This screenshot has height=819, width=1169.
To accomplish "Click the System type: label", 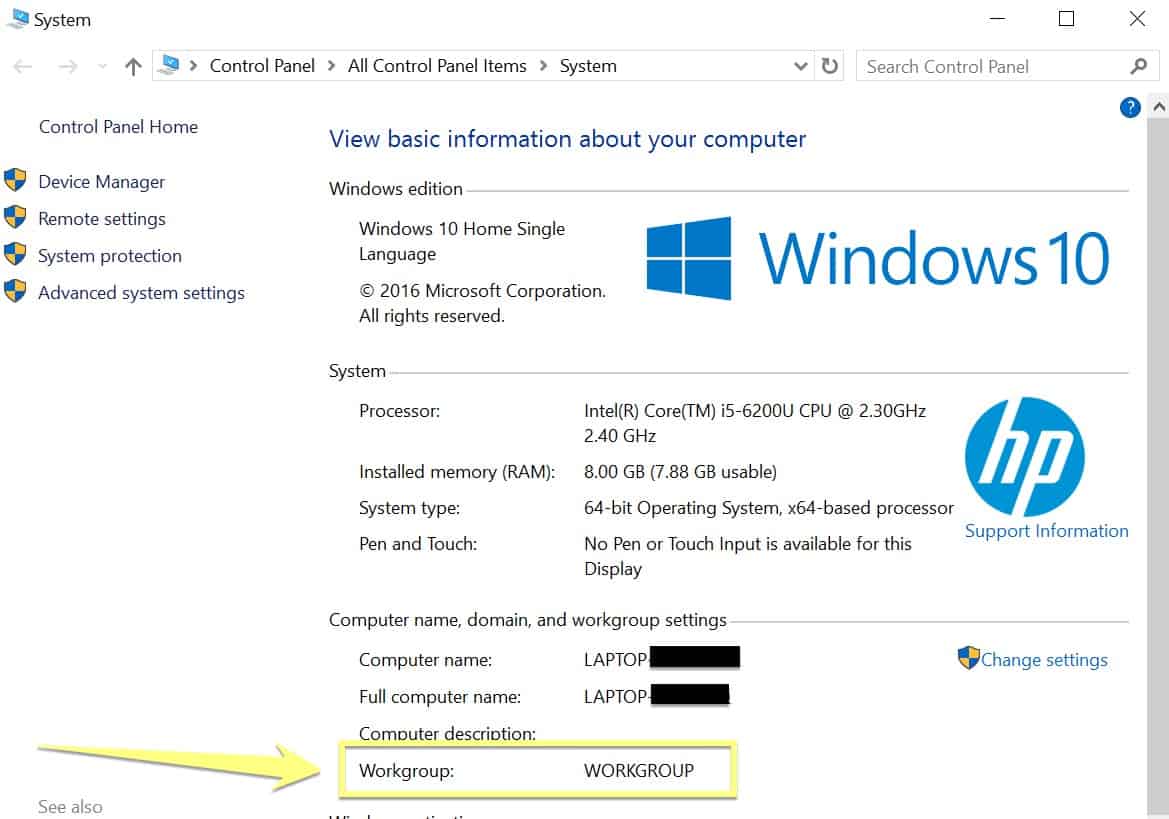I will point(409,508).
